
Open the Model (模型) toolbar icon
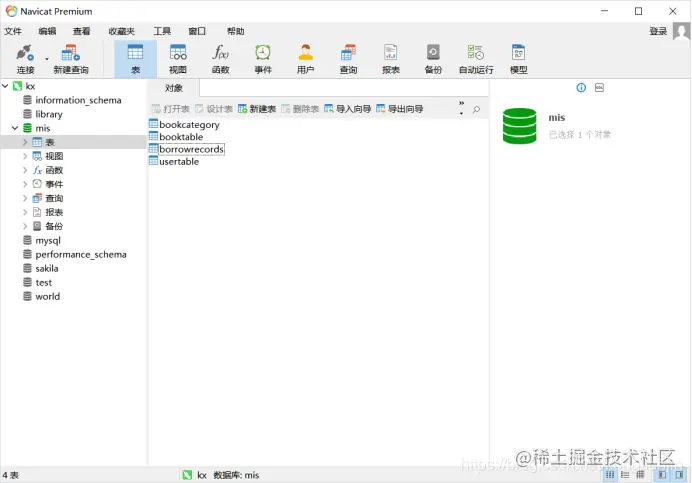tap(519, 59)
